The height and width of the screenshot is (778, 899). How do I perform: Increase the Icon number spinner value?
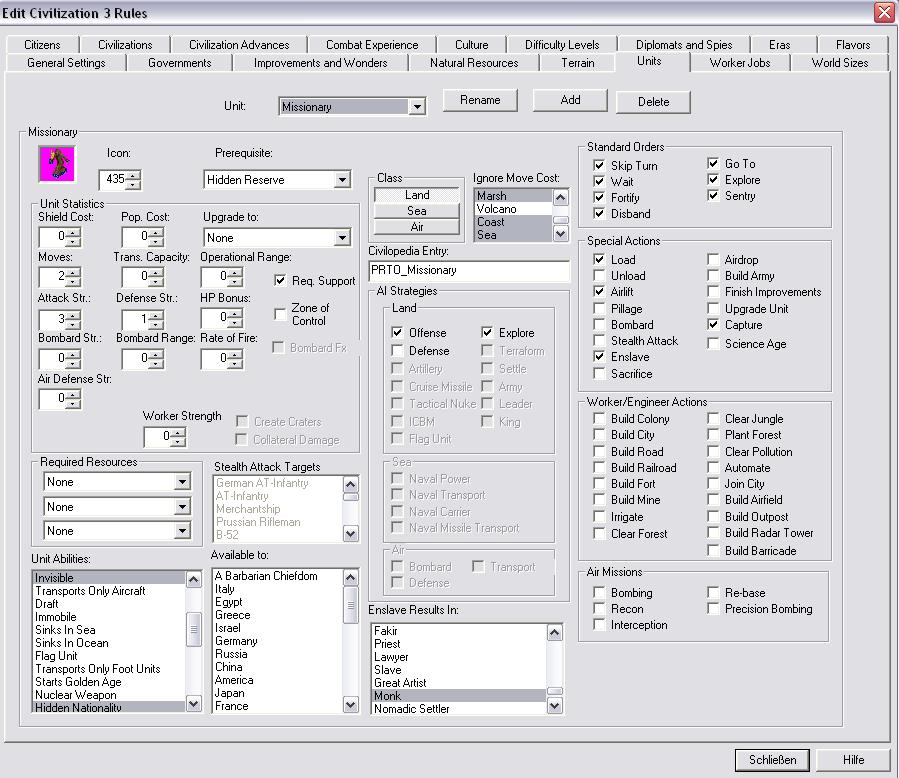point(134,175)
